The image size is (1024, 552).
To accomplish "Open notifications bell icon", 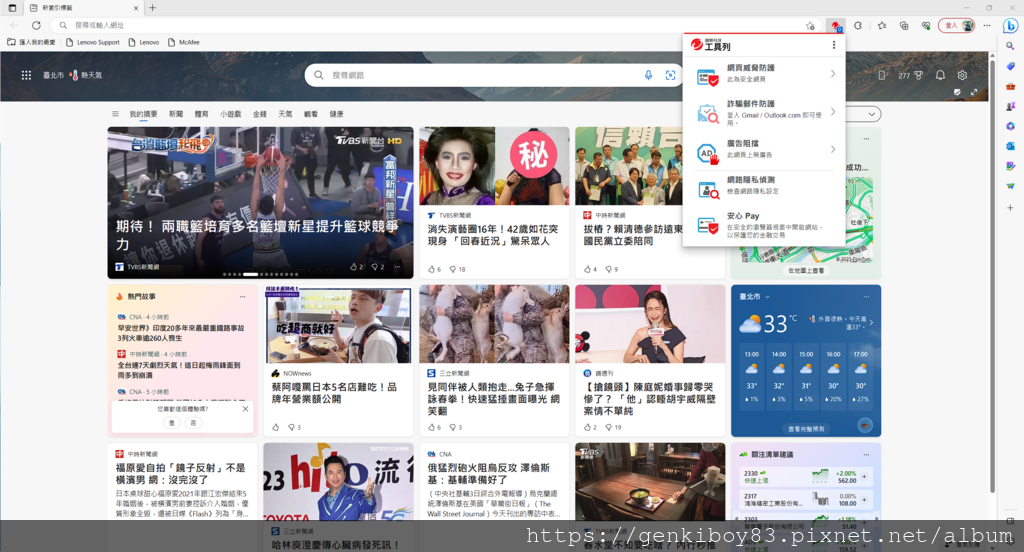I will (940, 75).
